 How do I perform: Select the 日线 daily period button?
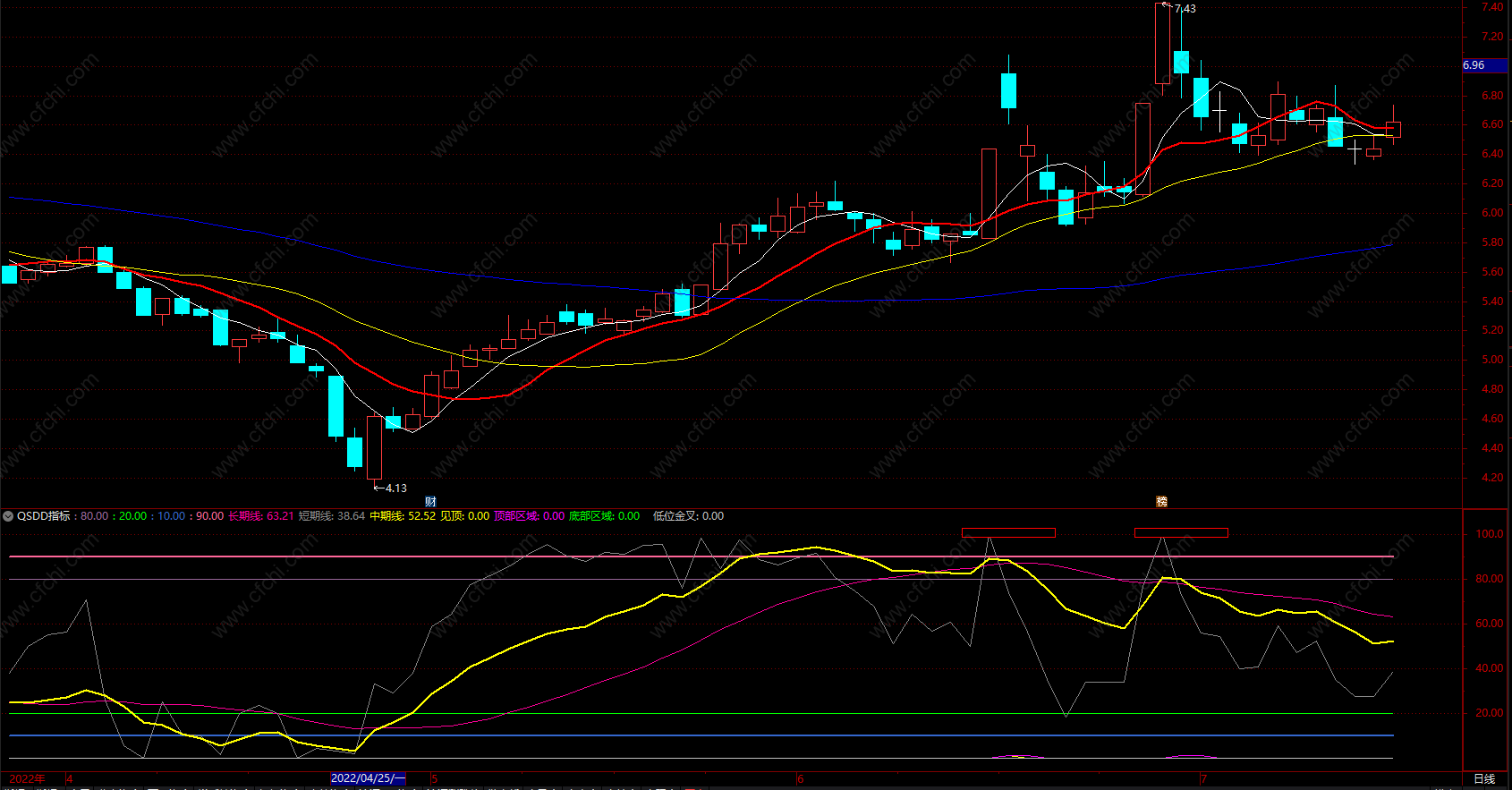tap(1484, 779)
